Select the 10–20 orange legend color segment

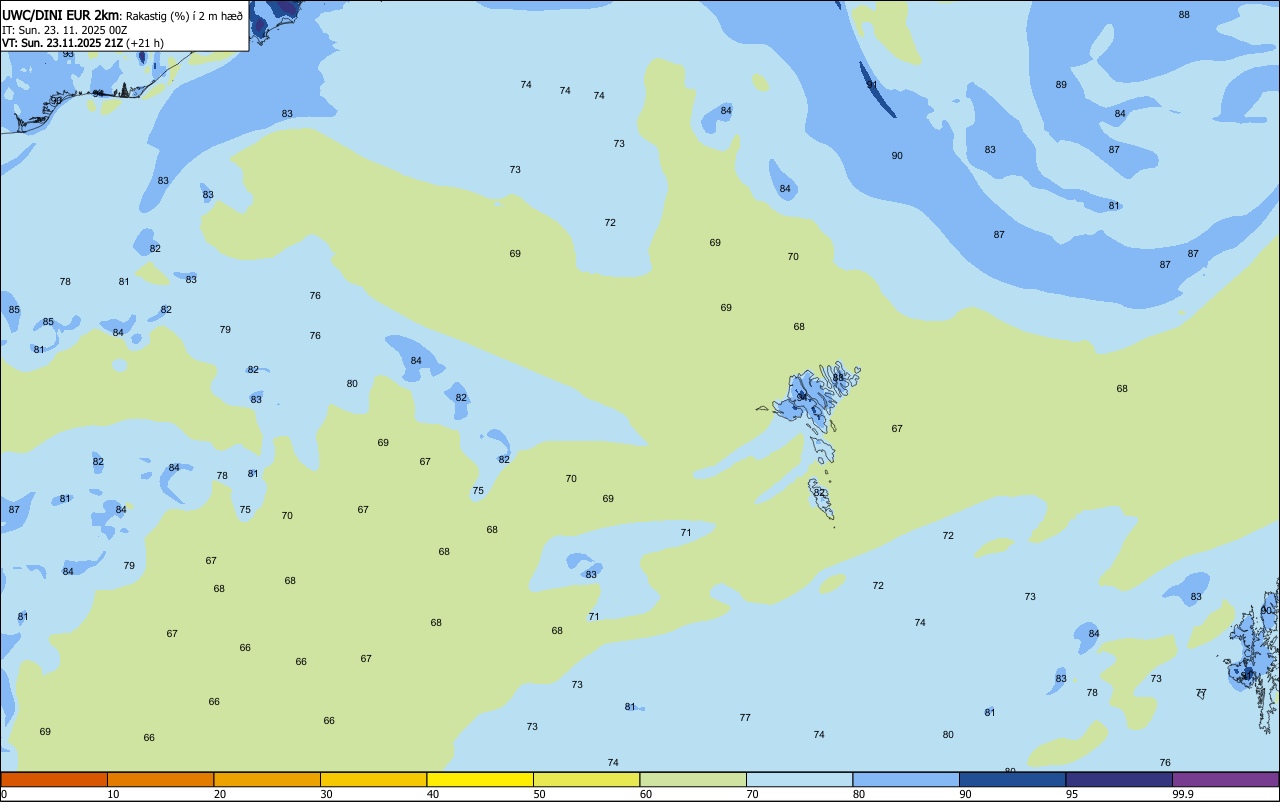[x=160, y=780]
